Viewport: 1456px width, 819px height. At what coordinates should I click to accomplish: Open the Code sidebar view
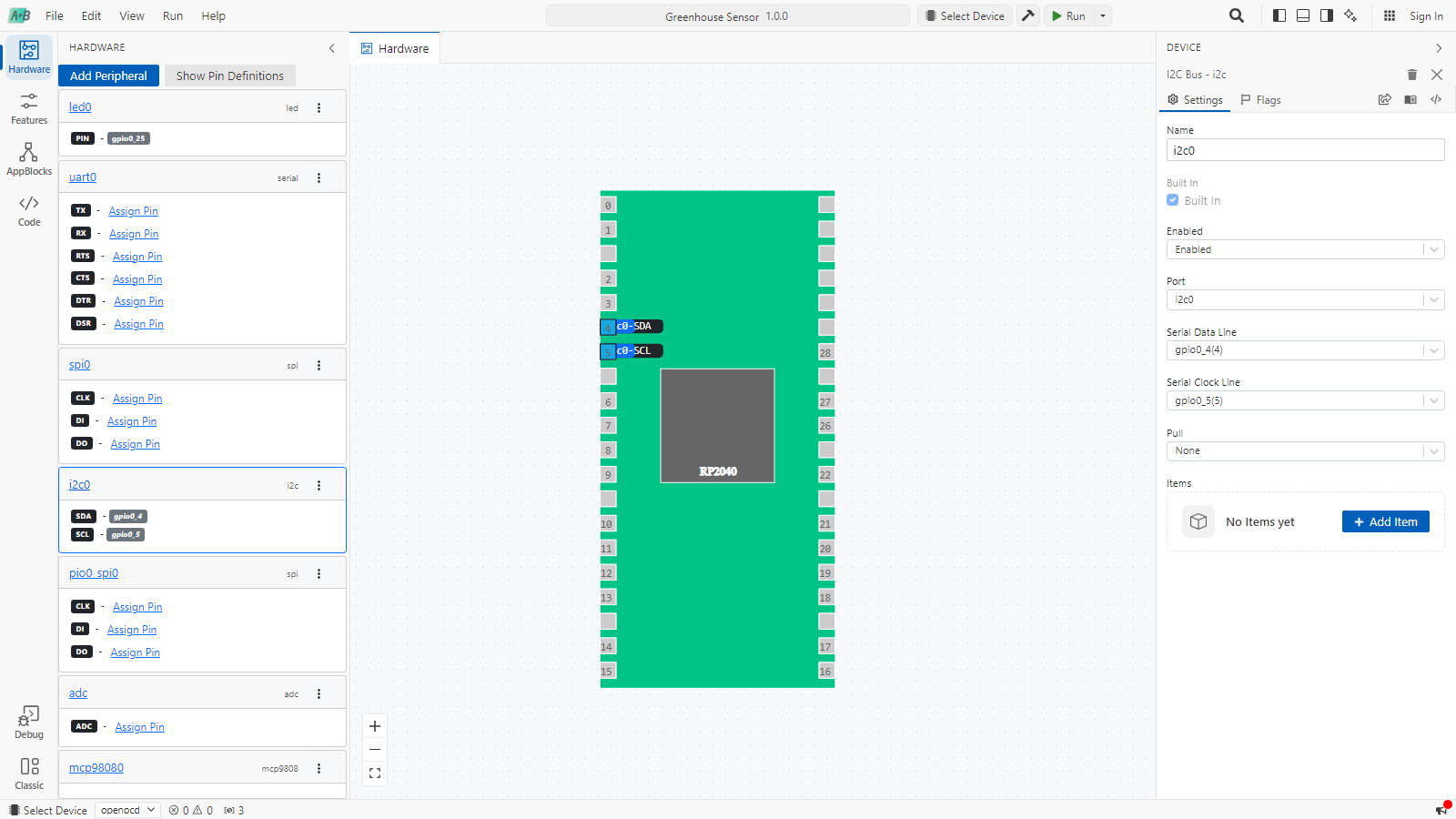point(29,210)
